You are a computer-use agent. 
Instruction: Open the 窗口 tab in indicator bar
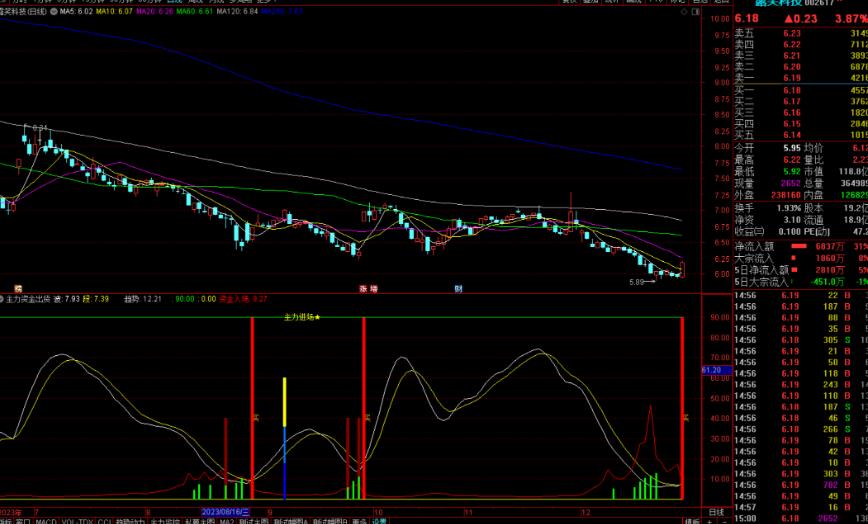click(23, 521)
